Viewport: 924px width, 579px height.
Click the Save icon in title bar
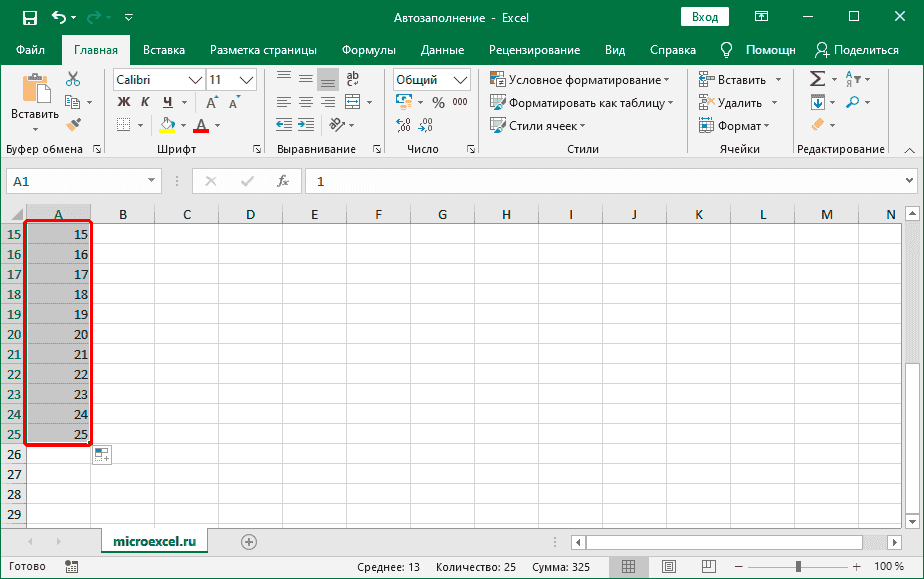[x=29, y=17]
